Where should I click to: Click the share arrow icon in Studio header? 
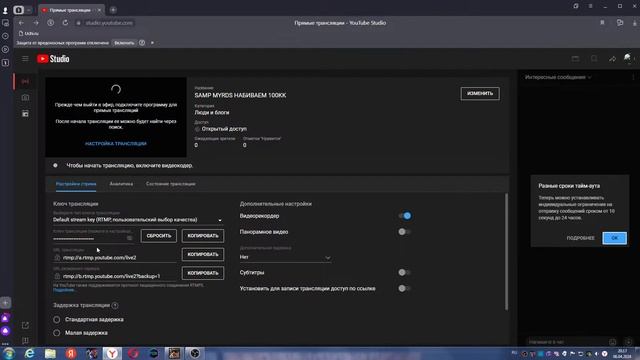tap(612, 59)
